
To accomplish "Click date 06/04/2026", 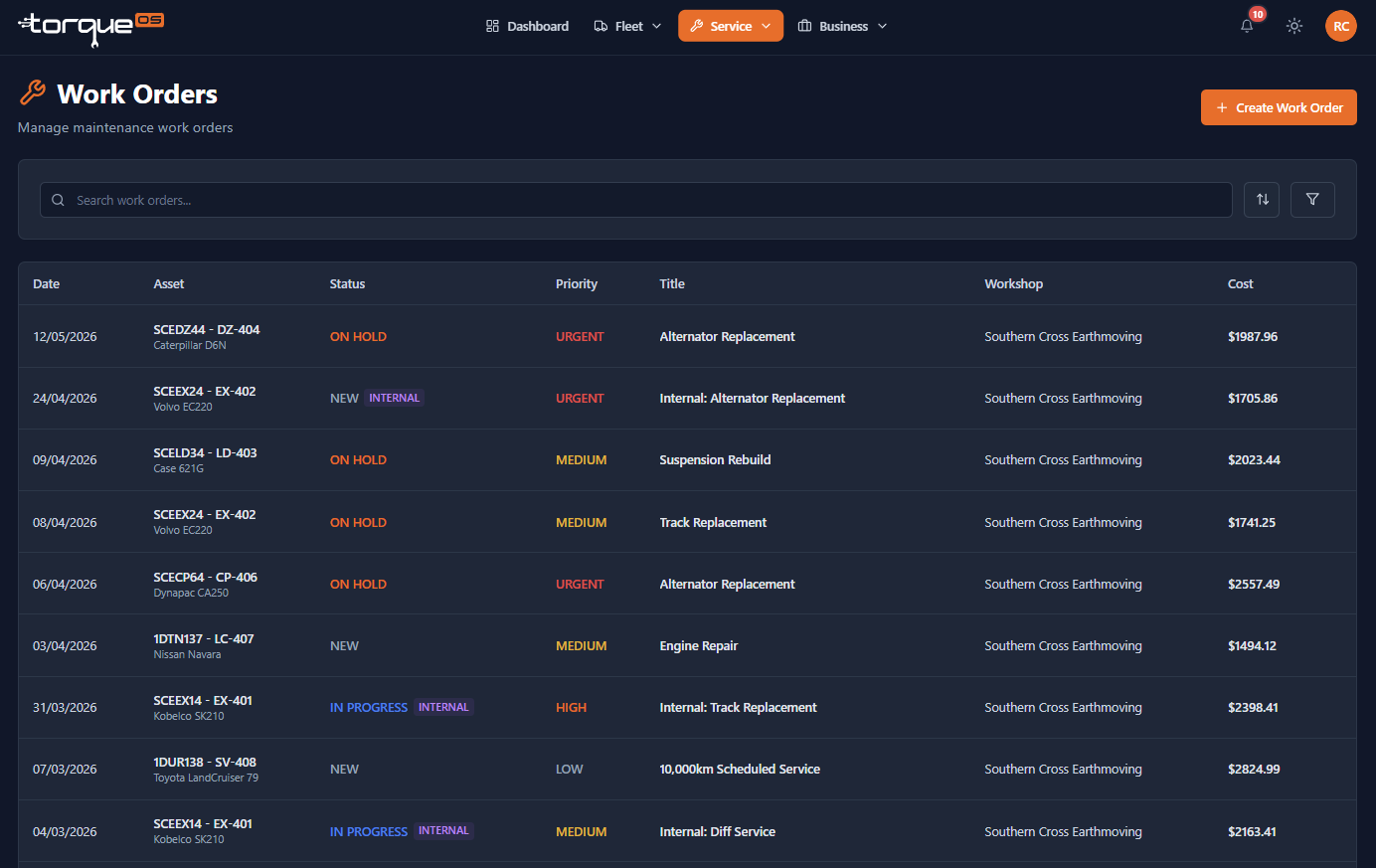I will click(x=65, y=584).
